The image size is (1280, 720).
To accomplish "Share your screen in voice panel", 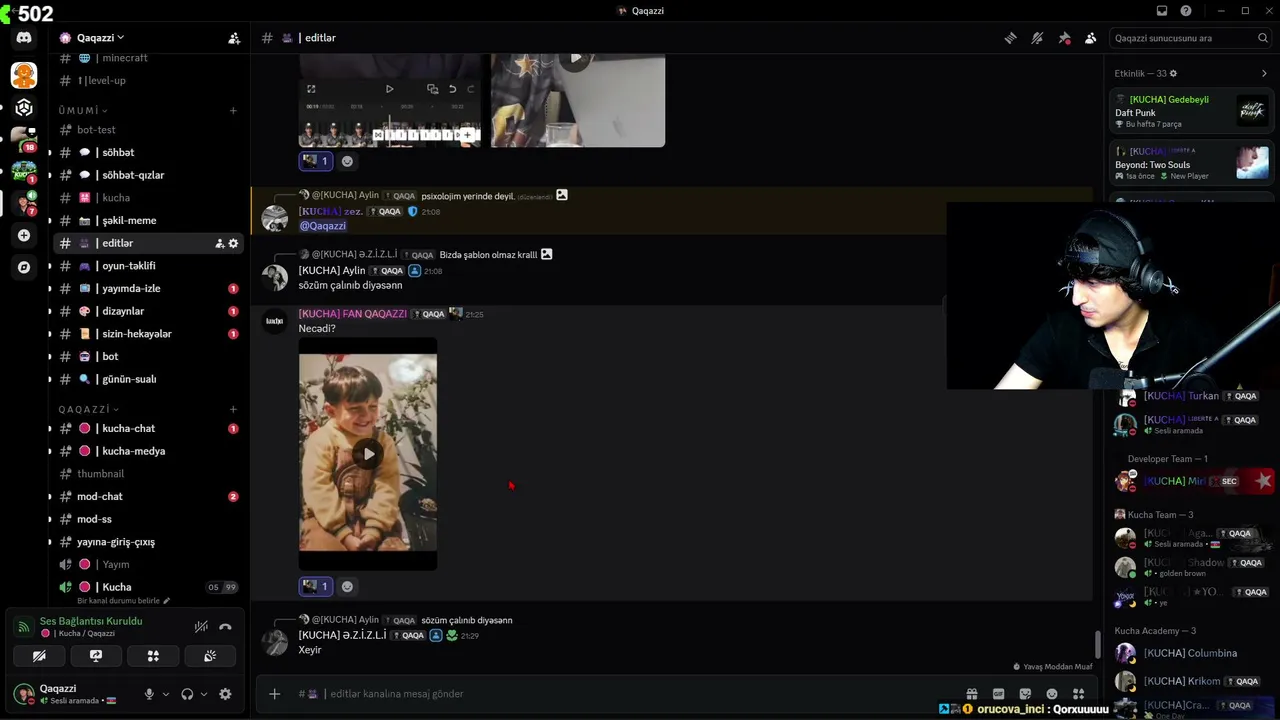I will 96,656.
